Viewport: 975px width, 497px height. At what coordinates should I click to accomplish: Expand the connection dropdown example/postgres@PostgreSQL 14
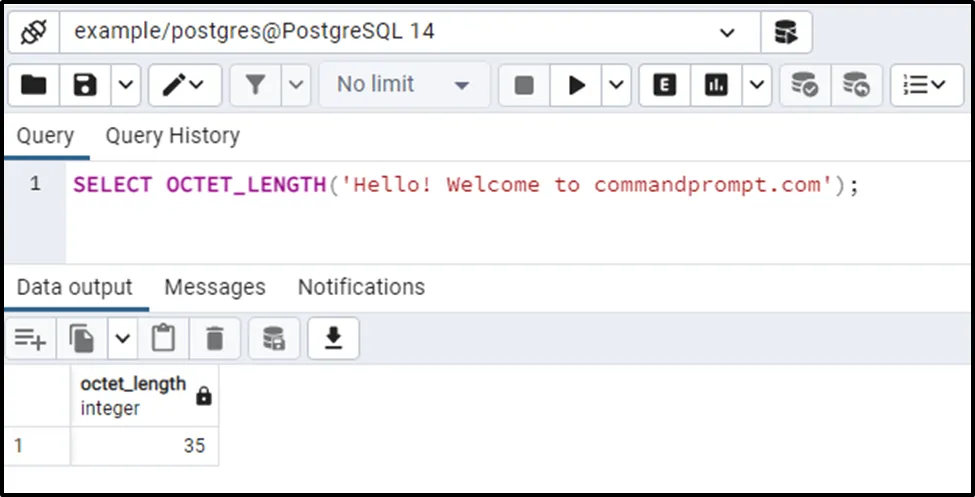click(x=727, y=32)
